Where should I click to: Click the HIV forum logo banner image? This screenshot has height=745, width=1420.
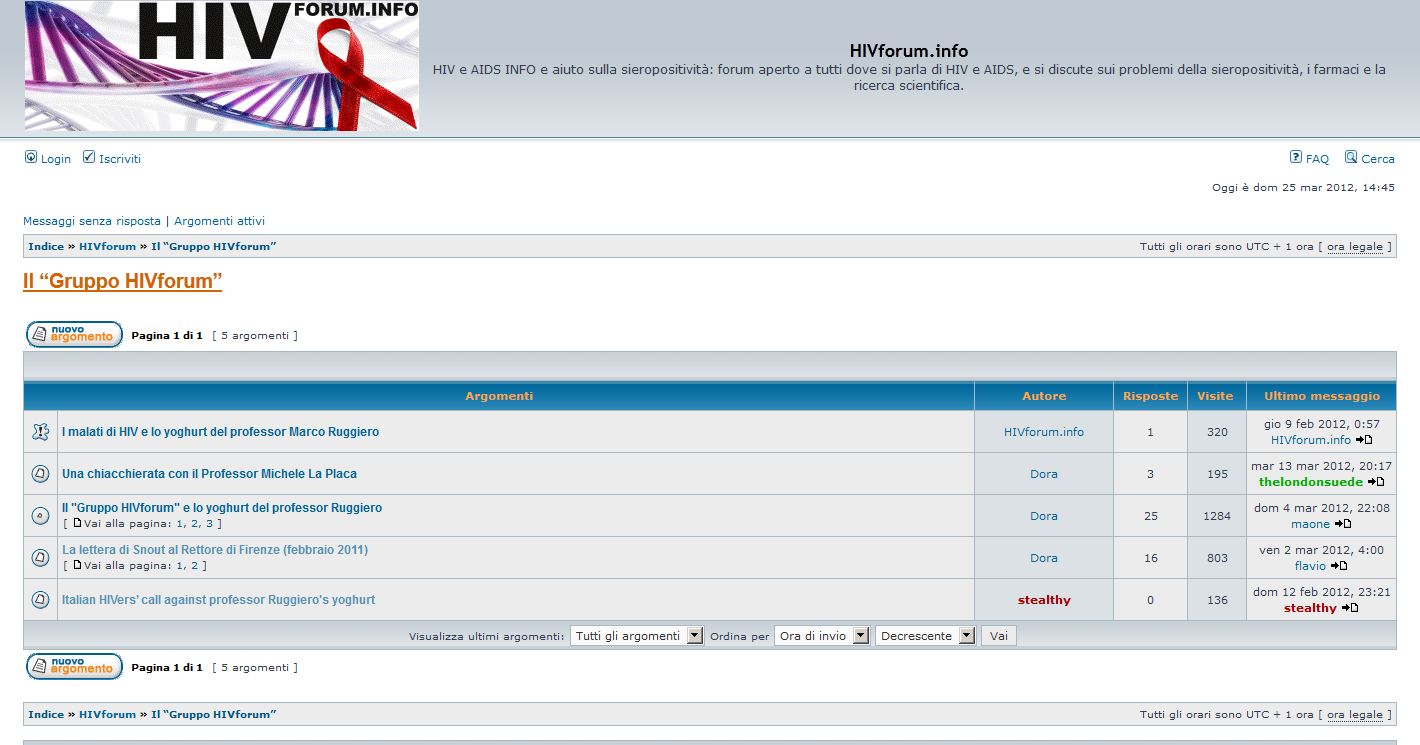click(x=222, y=66)
